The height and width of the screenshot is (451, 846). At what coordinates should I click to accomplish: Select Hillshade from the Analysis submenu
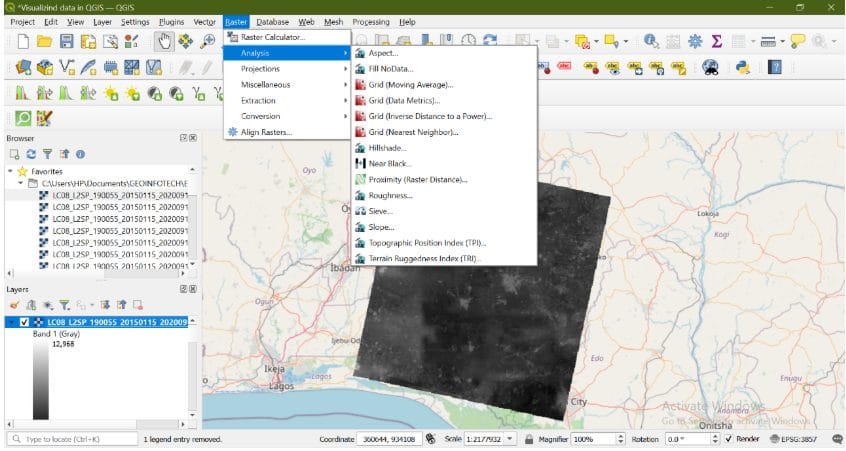click(387, 148)
